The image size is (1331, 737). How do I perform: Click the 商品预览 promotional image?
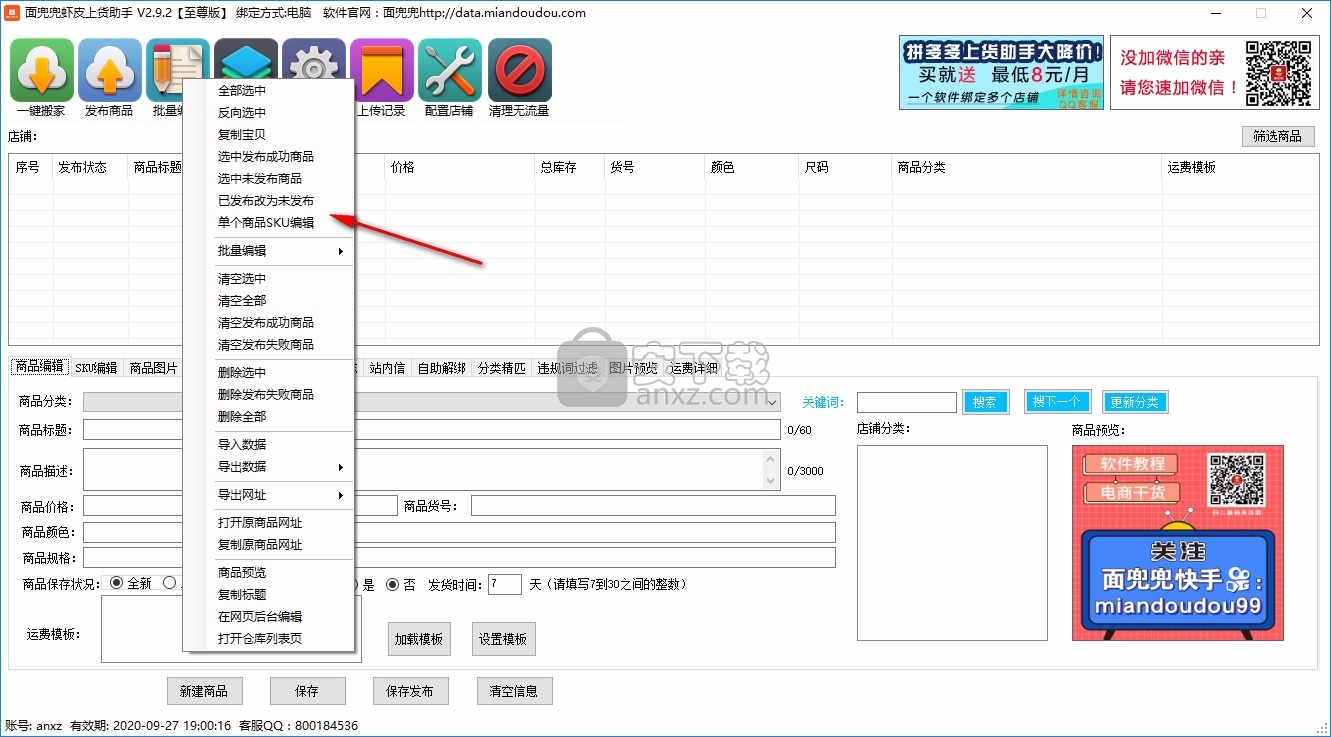point(1178,542)
